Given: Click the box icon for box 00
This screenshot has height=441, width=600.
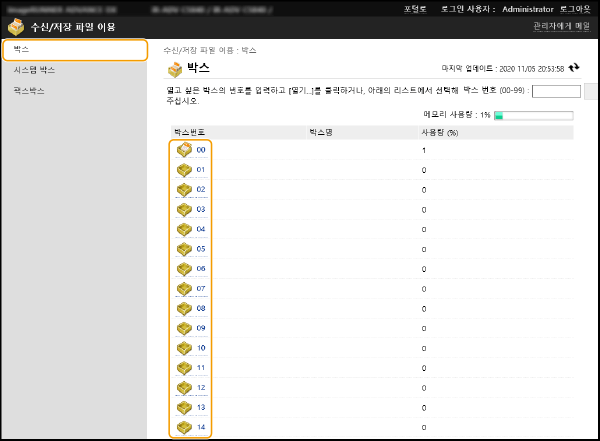Looking at the screenshot, I should pyautogui.click(x=184, y=150).
